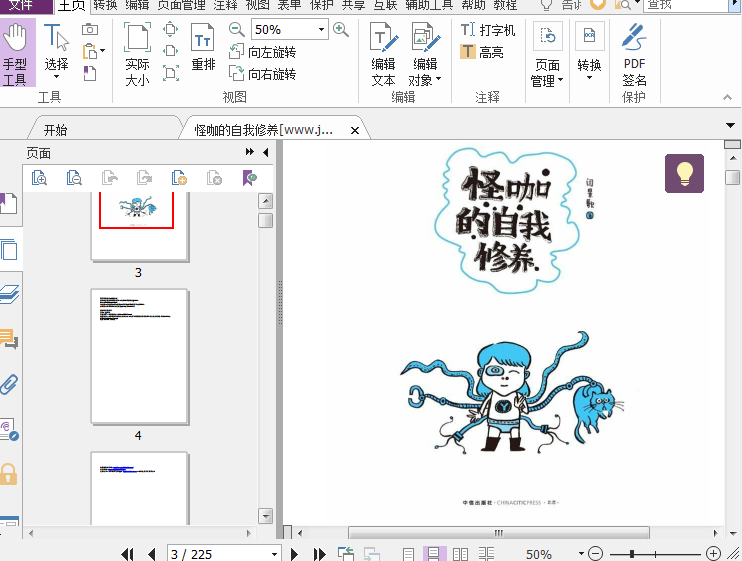Open the clipboard paste dropdown
Image resolution: width=742 pixels, height=561 pixels.
click(x=103, y=51)
